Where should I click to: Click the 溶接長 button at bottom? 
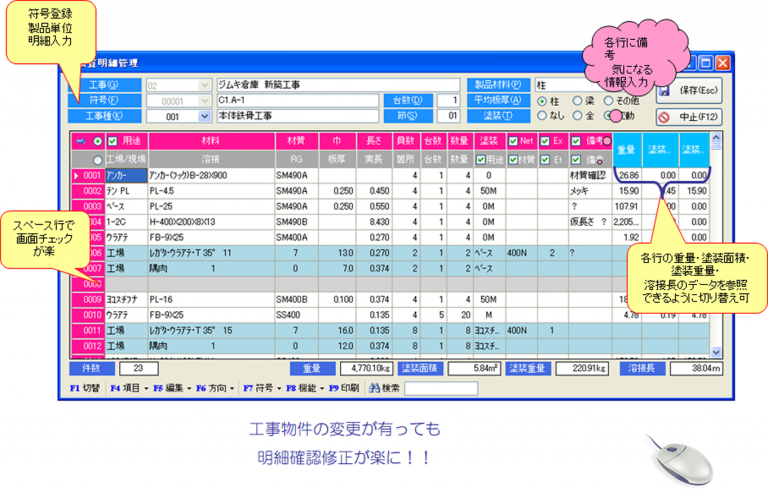point(642,368)
